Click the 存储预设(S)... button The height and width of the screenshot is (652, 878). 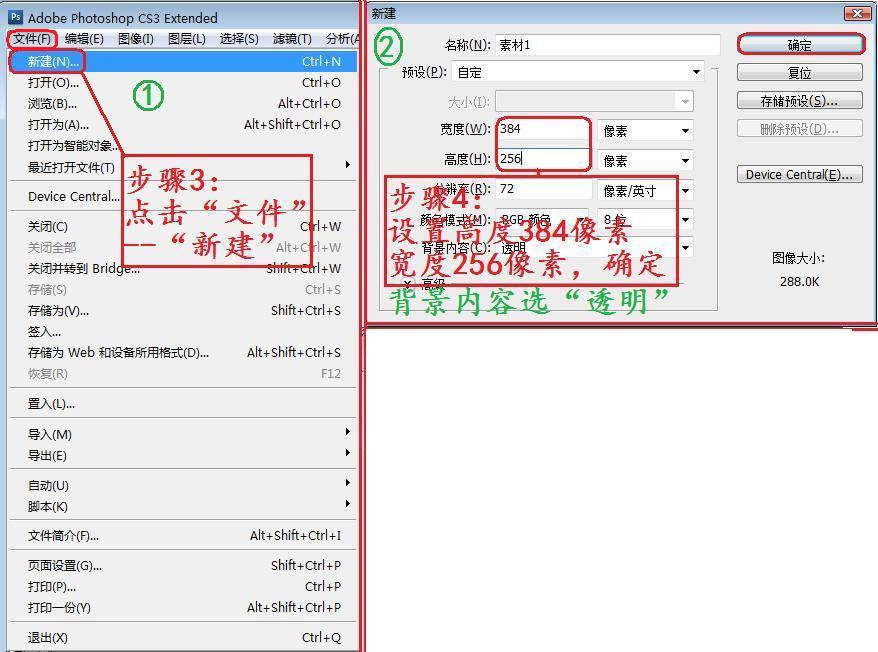(x=800, y=101)
